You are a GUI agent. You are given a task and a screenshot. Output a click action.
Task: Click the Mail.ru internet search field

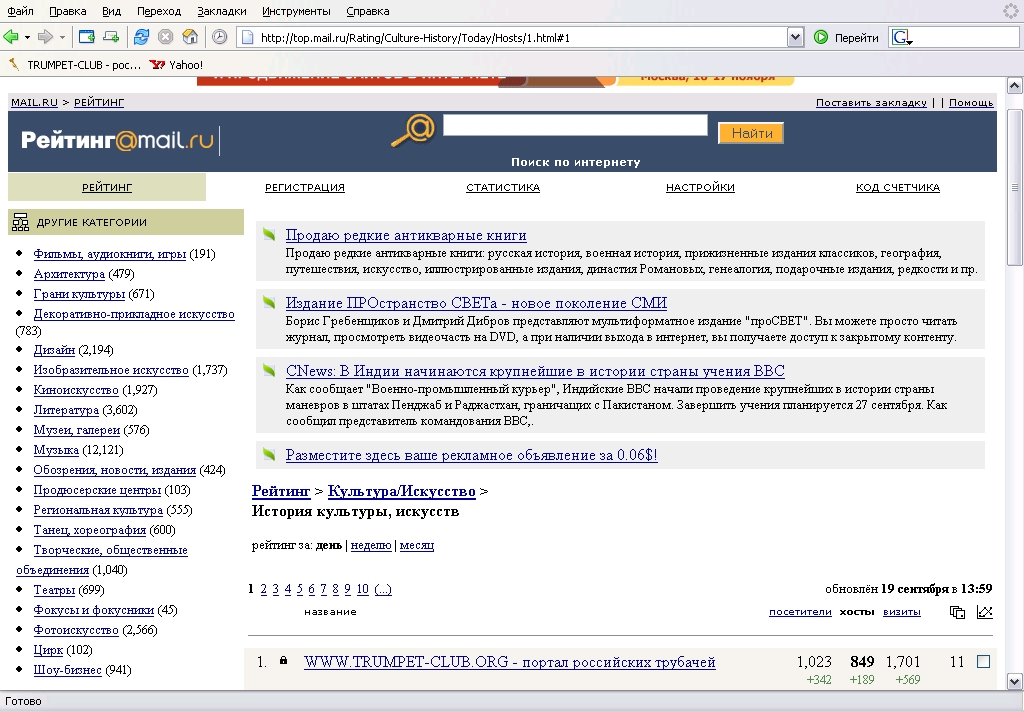click(575, 125)
